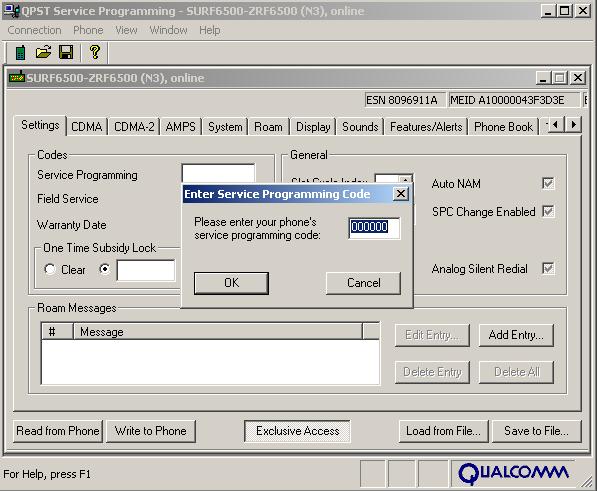This screenshot has width=597, height=491.
Task: Toggle the Auto NAM checkbox
Action: pyautogui.click(x=548, y=183)
